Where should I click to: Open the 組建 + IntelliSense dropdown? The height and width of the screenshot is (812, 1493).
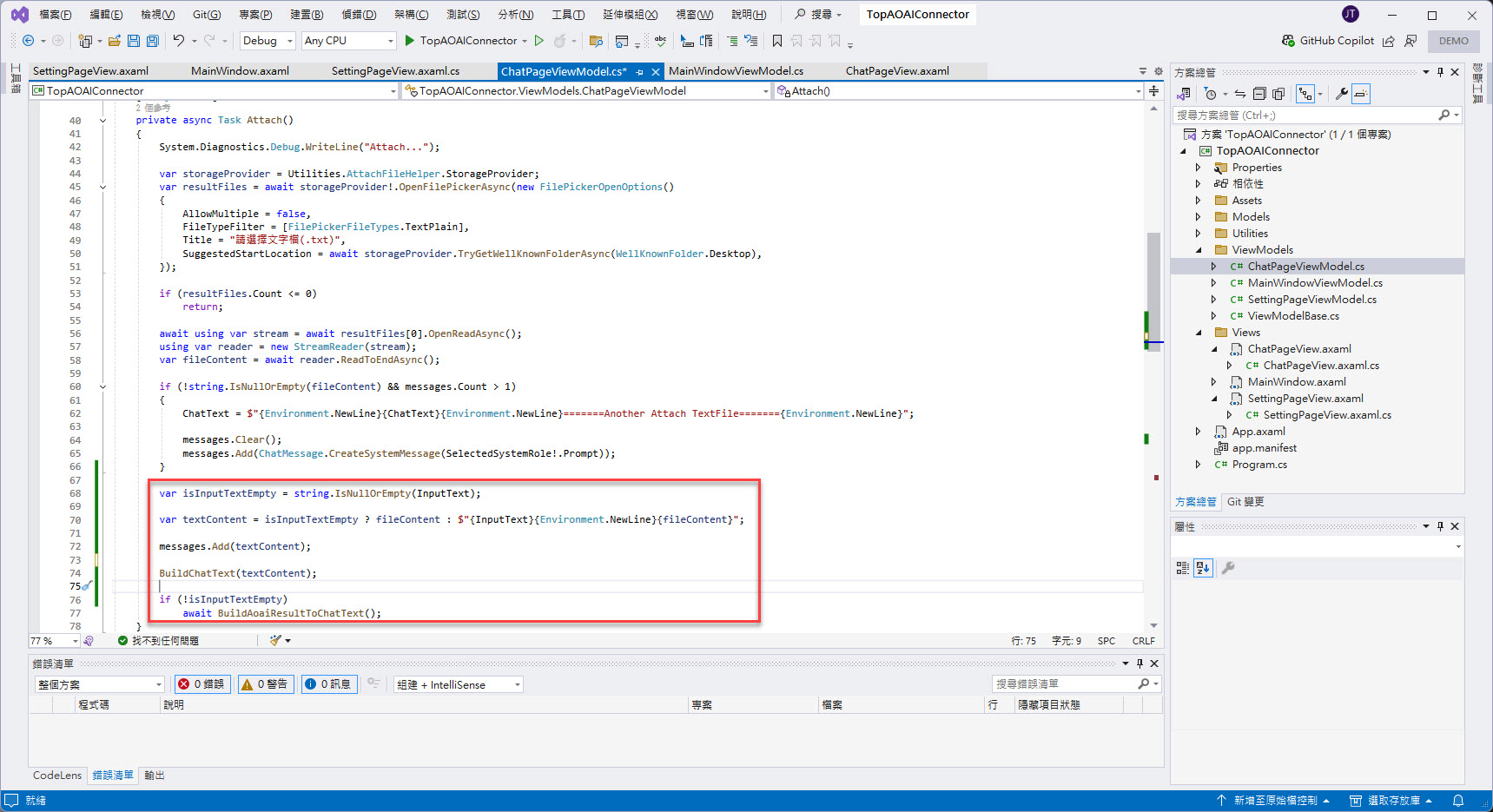pyautogui.click(x=459, y=684)
